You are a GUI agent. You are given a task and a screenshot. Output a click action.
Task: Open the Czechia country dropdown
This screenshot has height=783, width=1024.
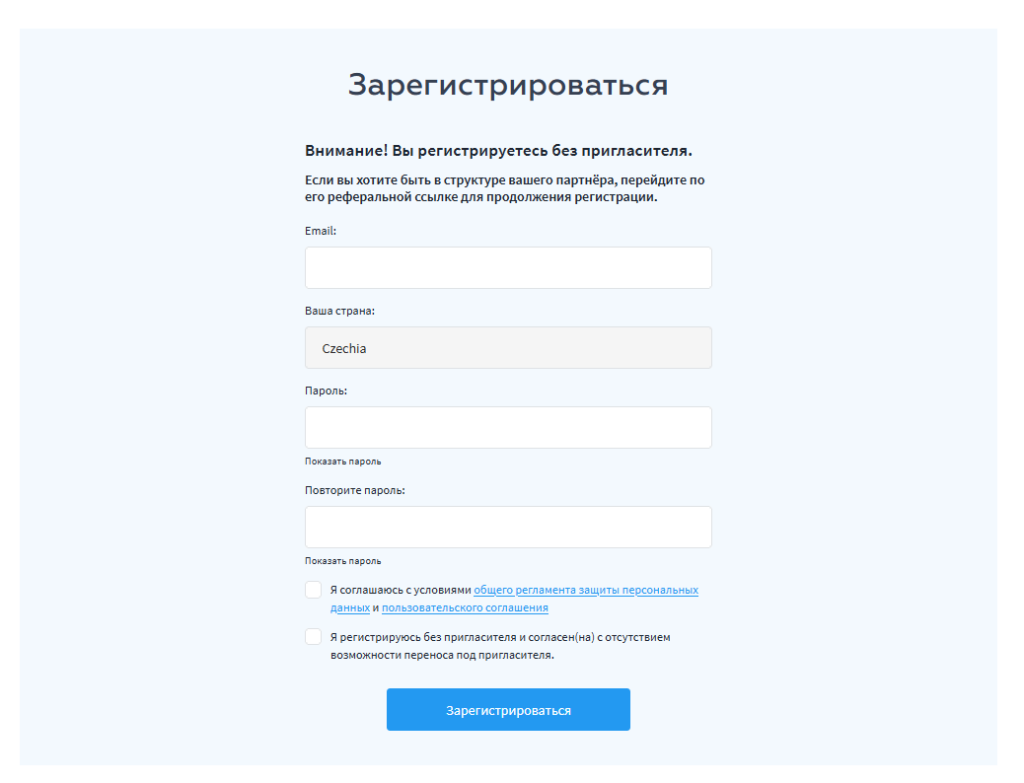point(508,348)
